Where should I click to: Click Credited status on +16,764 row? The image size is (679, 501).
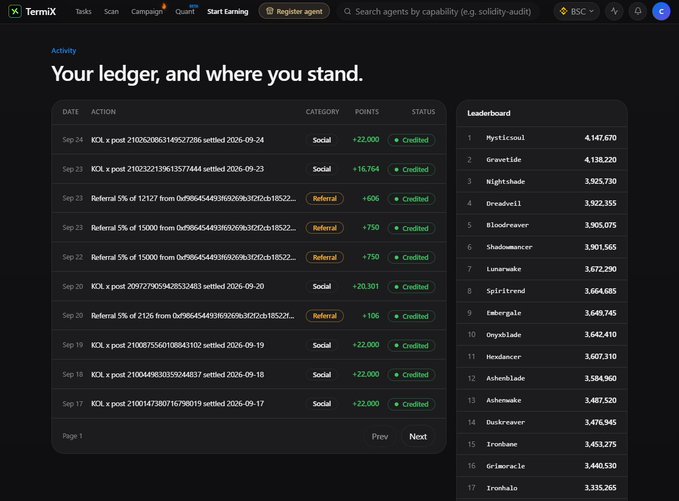click(x=411, y=169)
